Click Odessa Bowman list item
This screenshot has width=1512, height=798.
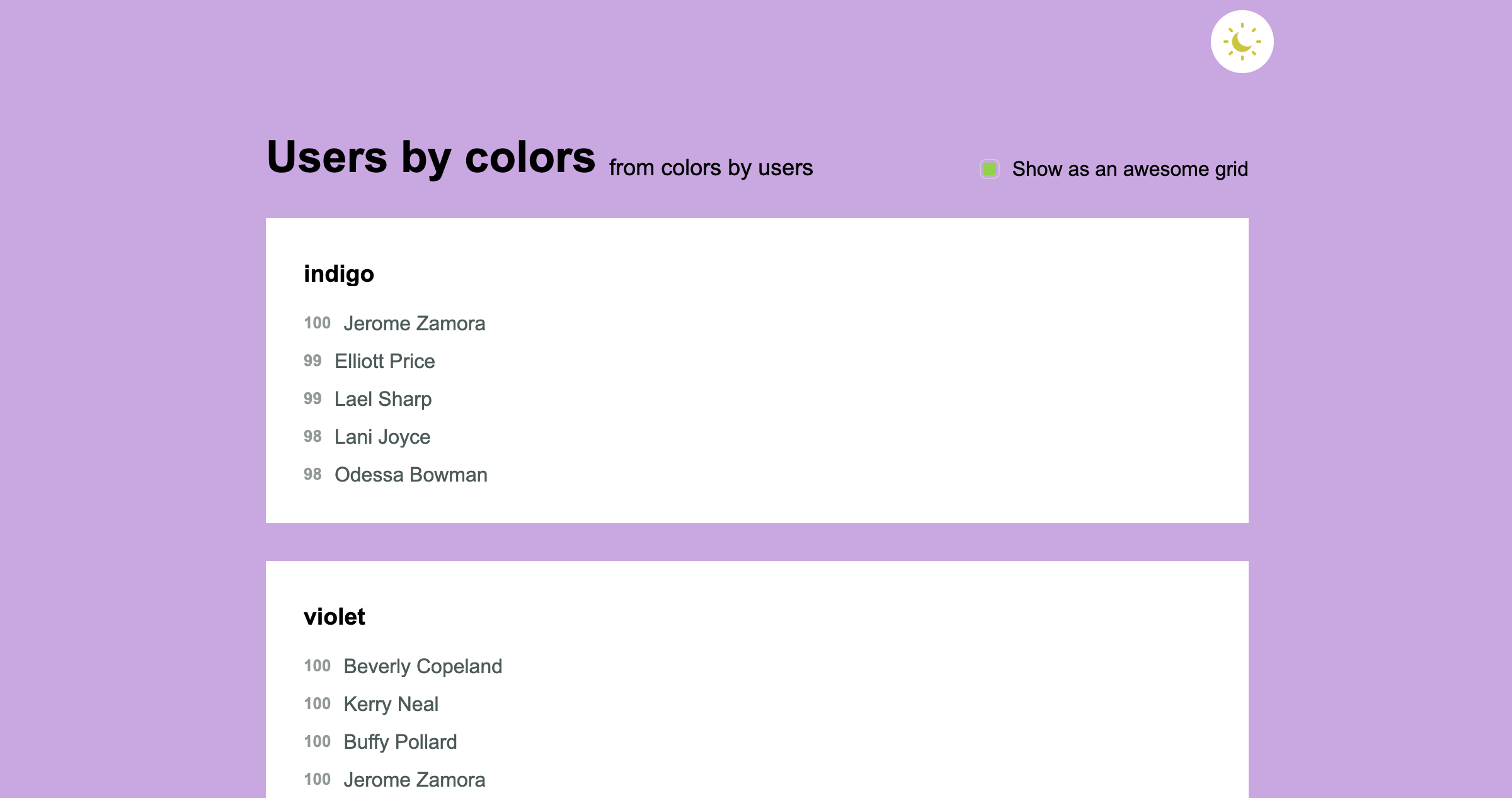pyautogui.click(x=411, y=475)
